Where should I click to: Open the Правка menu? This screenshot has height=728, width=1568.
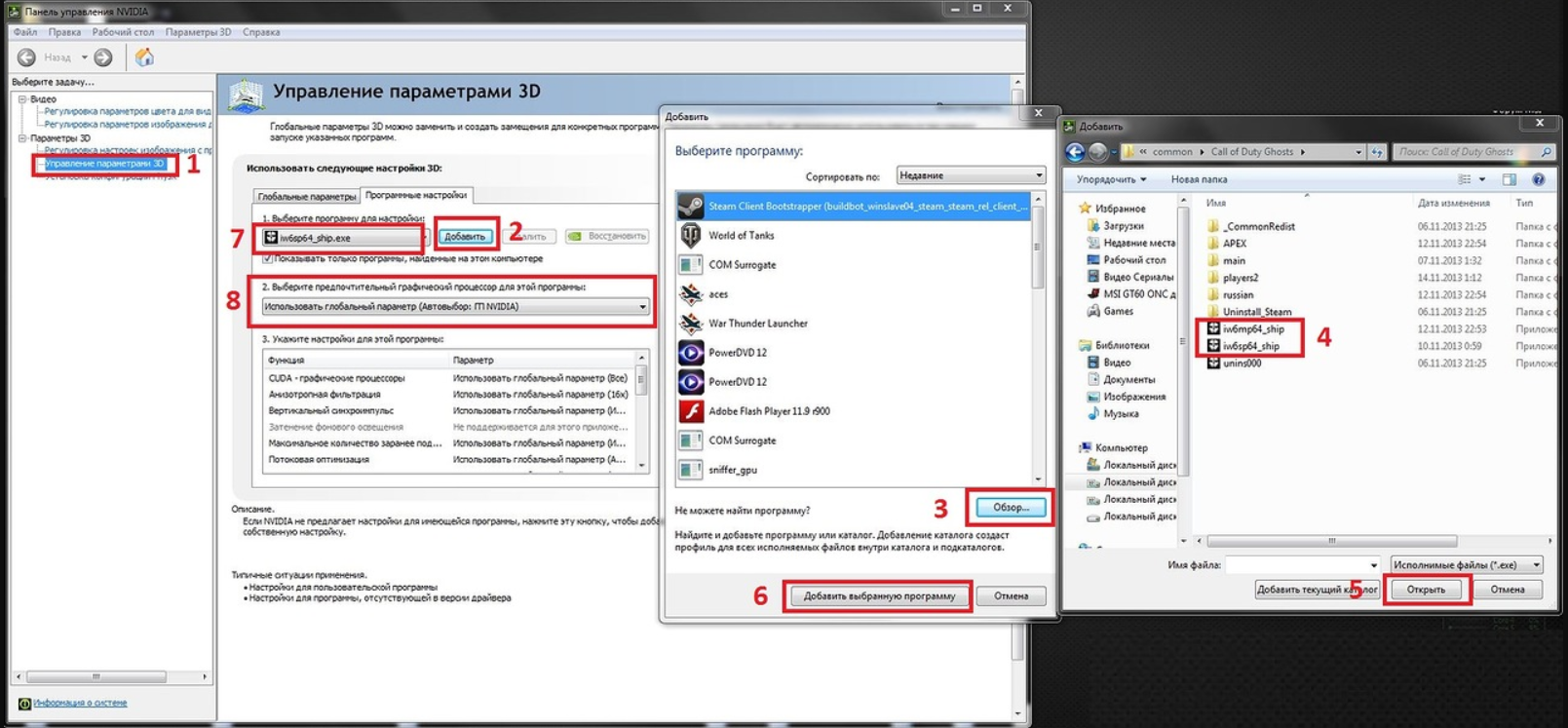[x=65, y=32]
